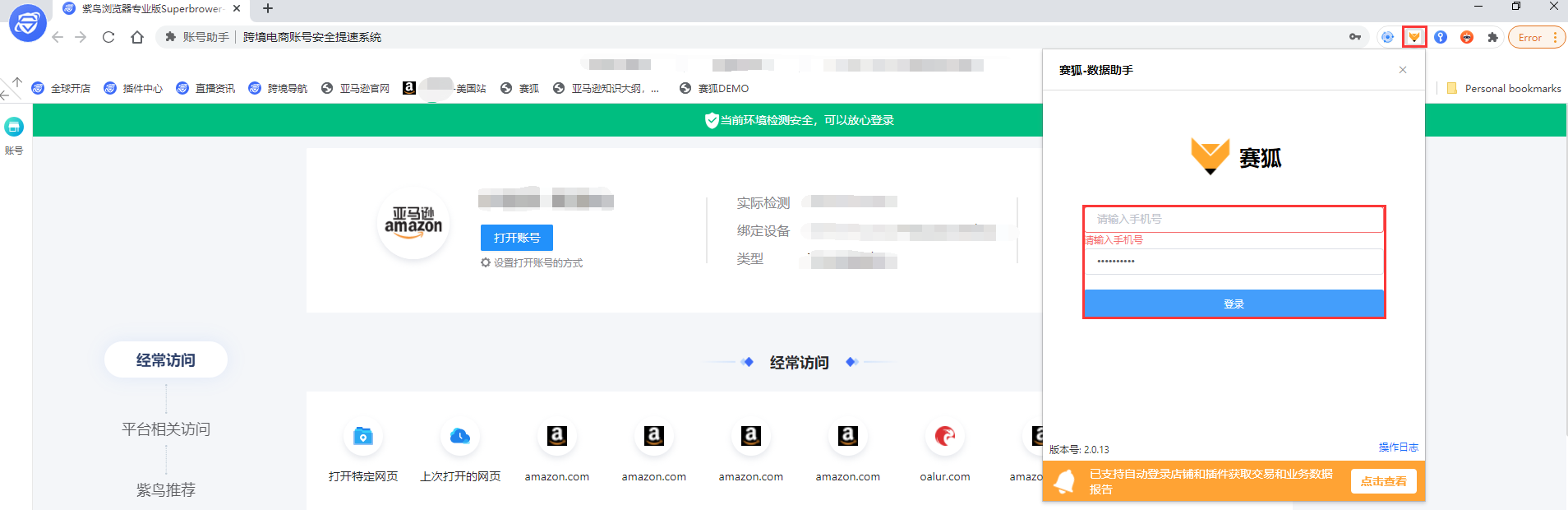Open the 跨境导航 bookmark
The height and width of the screenshot is (510, 1568).
(278, 88)
